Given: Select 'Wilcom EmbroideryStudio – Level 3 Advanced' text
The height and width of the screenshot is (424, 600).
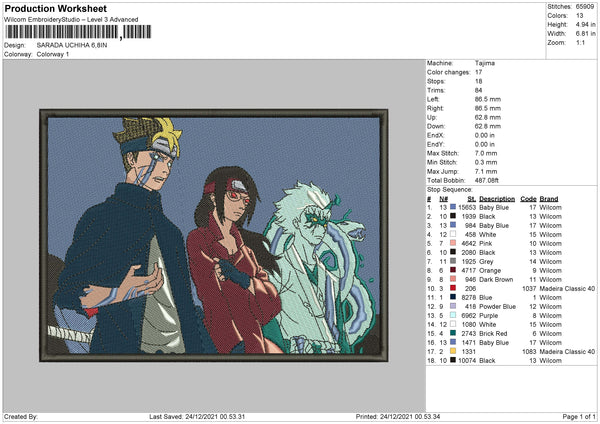Looking at the screenshot, I should [x=71, y=20].
